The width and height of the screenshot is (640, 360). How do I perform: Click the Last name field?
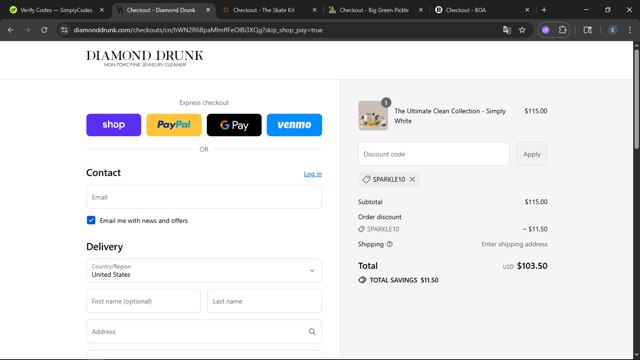[264, 301]
